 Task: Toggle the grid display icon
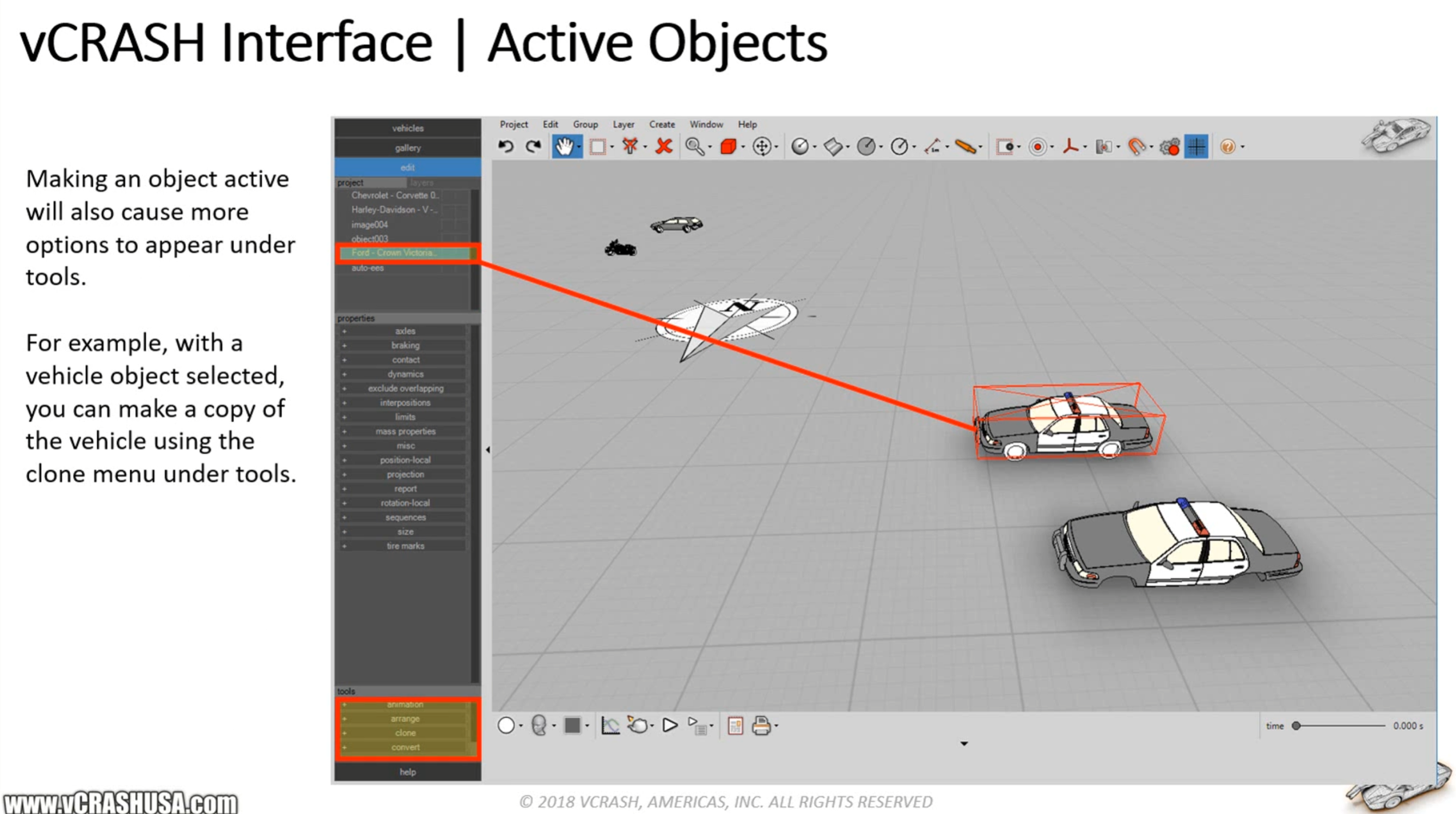[x=1196, y=146]
